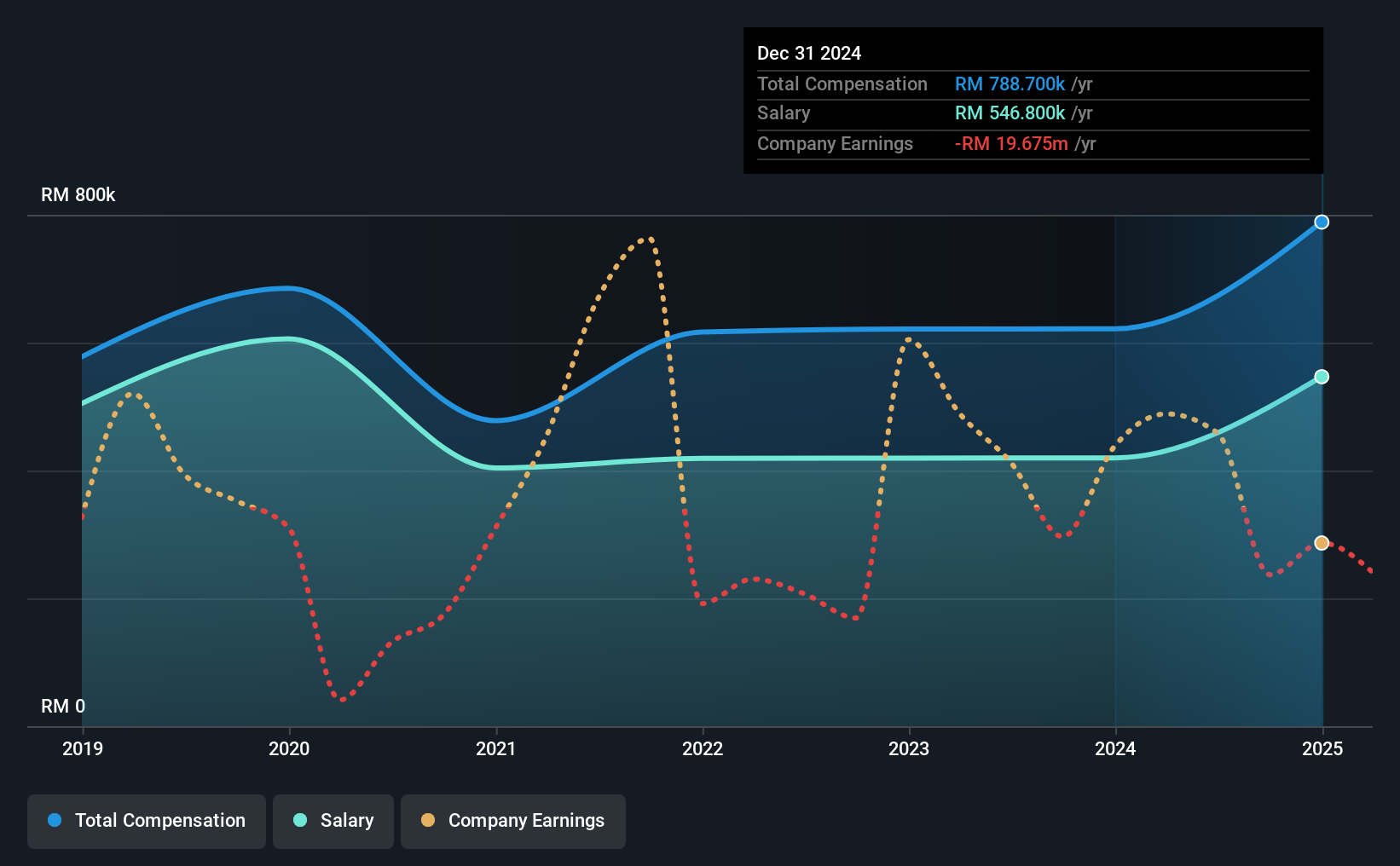
Task: Click the 2024 x-axis label
Action: [1115, 748]
